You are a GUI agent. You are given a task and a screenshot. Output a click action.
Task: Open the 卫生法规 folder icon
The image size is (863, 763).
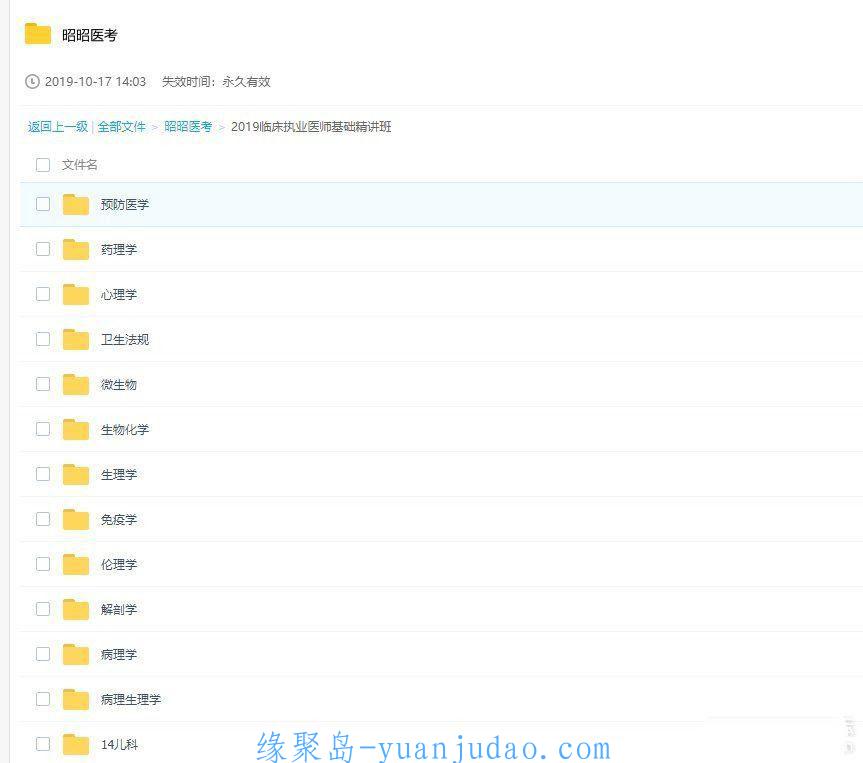[75, 340]
